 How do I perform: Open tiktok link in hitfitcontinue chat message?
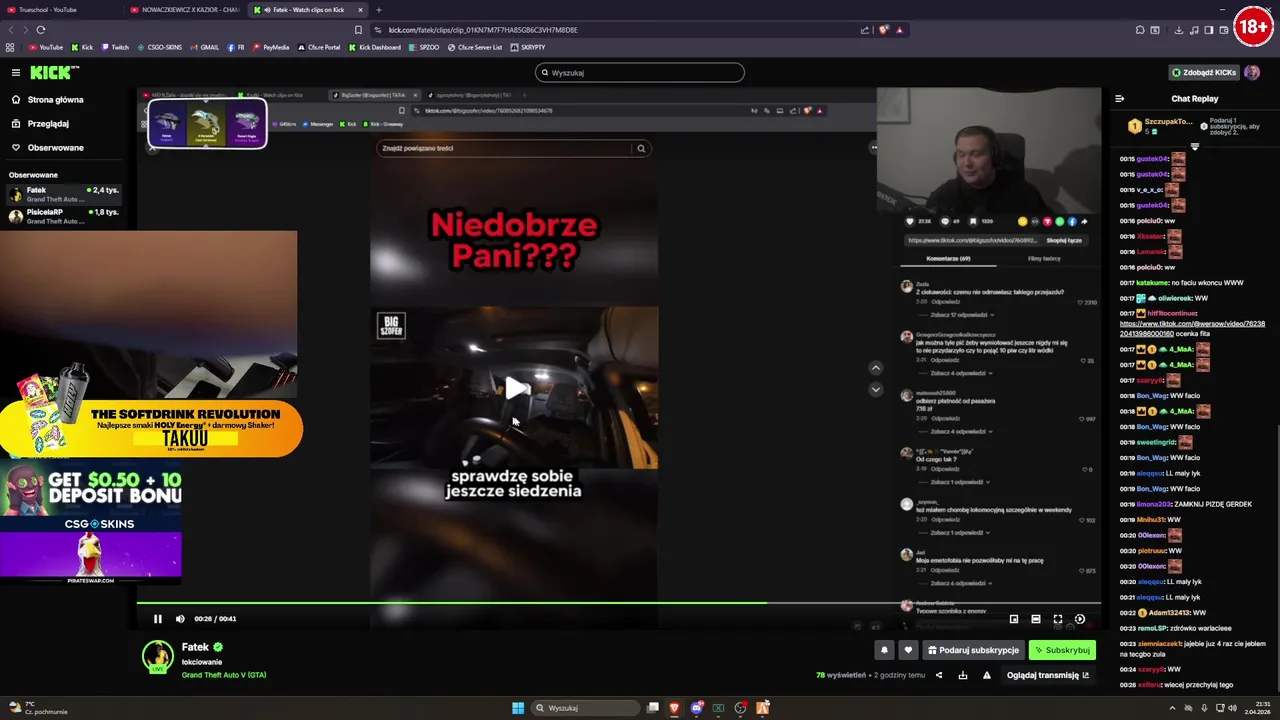(x=1191, y=329)
